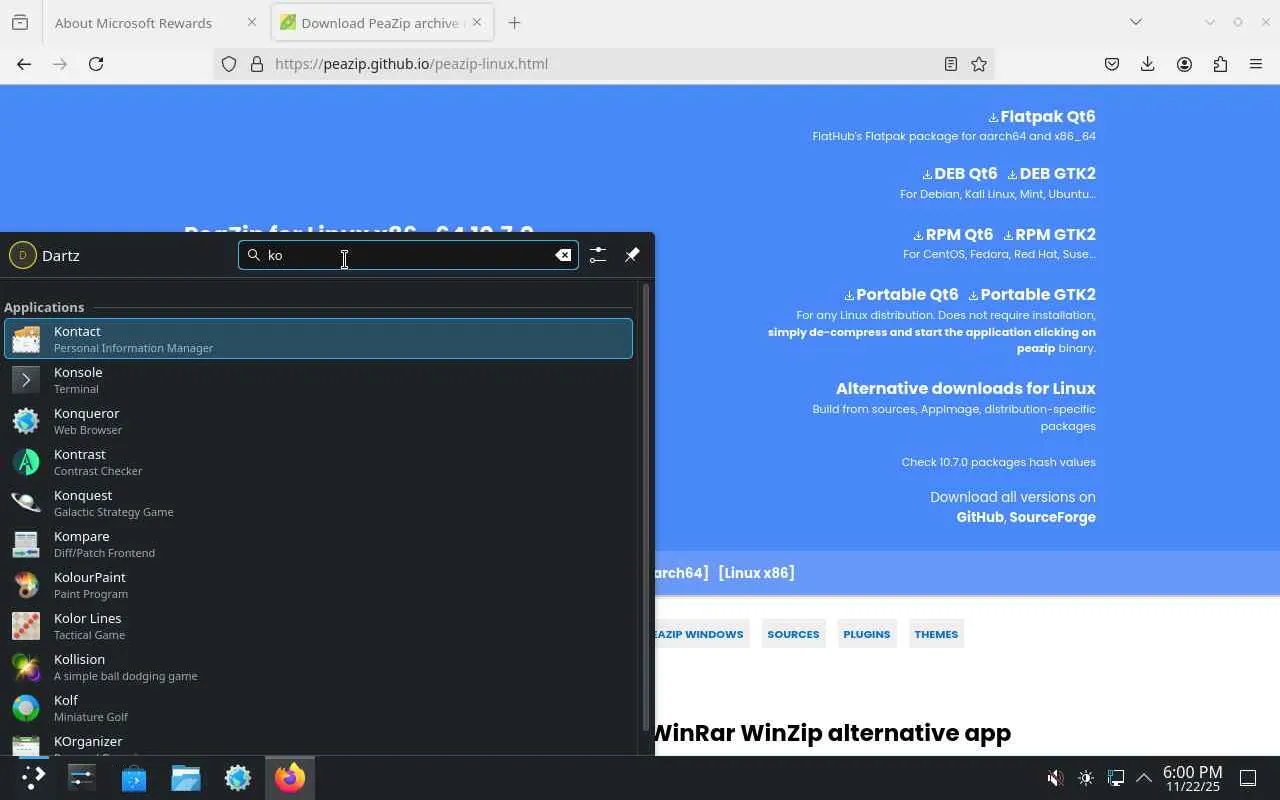Go to the THEMES page tab
This screenshot has height=800, width=1280.
936,634
